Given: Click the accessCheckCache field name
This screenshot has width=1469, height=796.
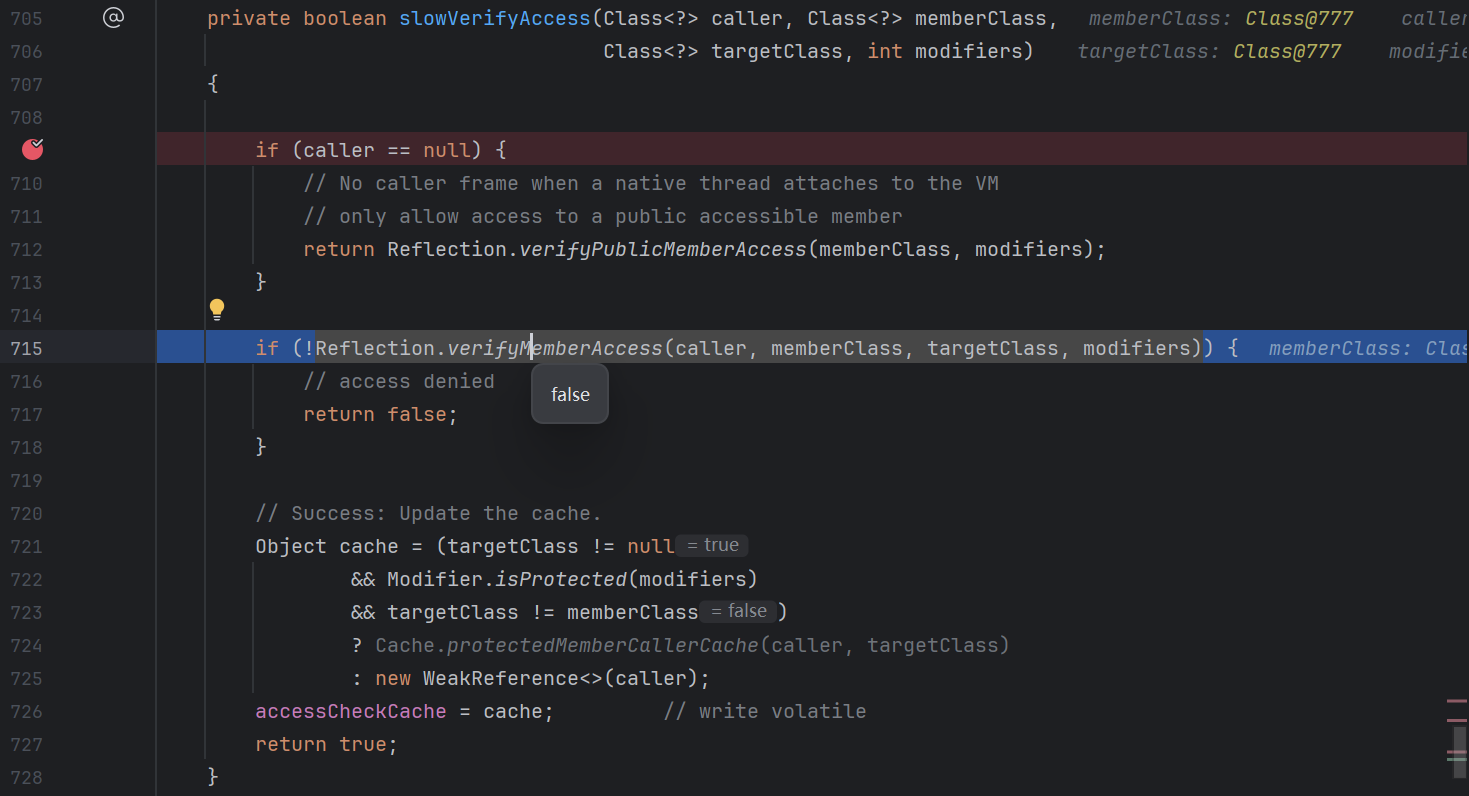Looking at the screenshot, I should click(350, 712).
